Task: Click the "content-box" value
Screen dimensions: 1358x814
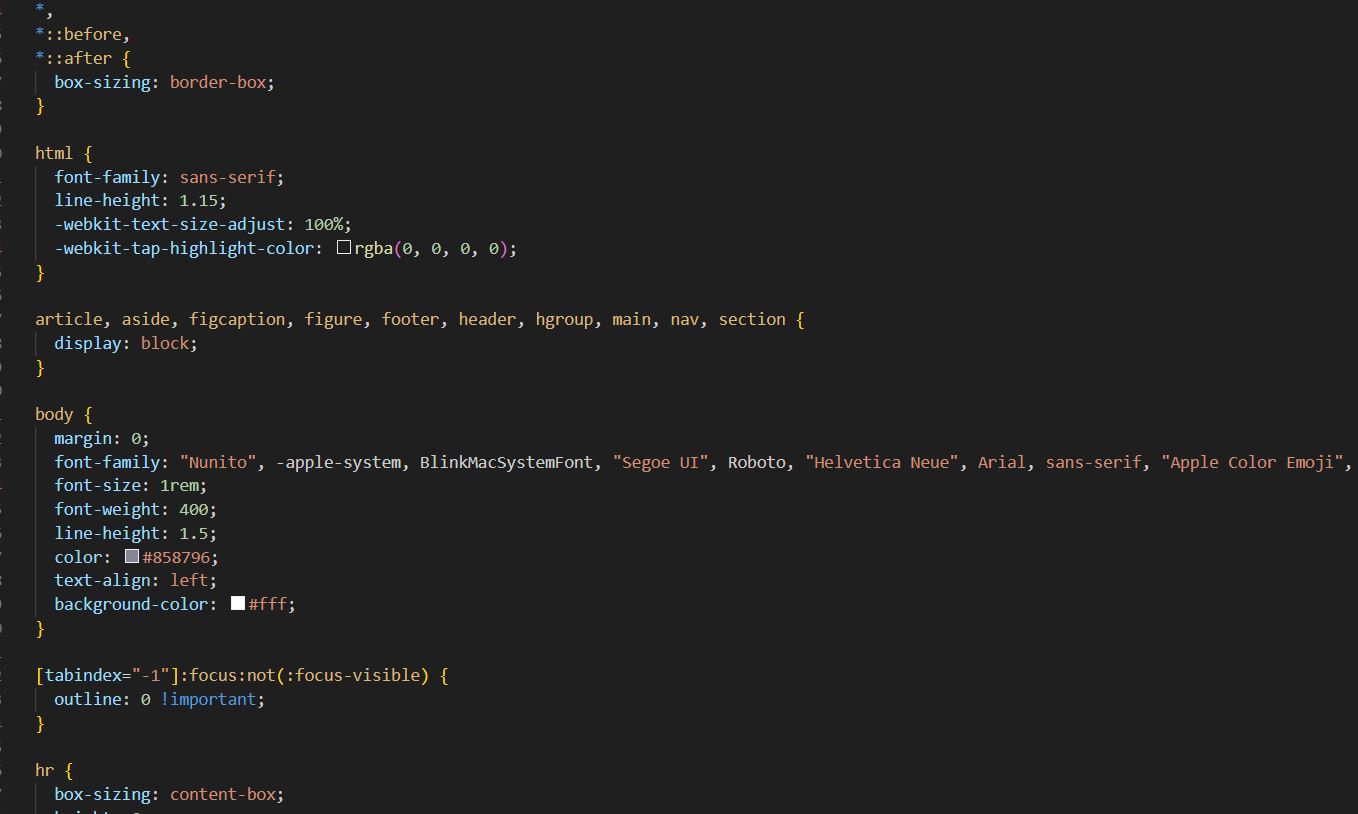Action: (223, 794)
